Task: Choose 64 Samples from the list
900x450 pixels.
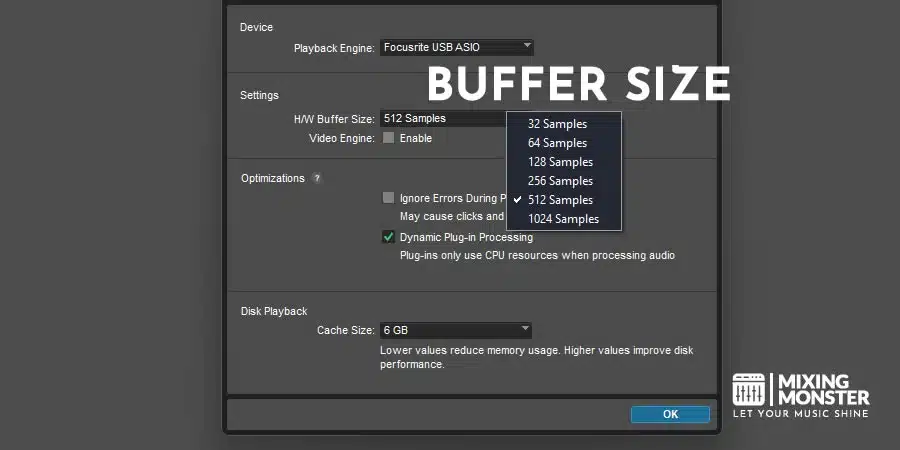Action: (557, 143)
